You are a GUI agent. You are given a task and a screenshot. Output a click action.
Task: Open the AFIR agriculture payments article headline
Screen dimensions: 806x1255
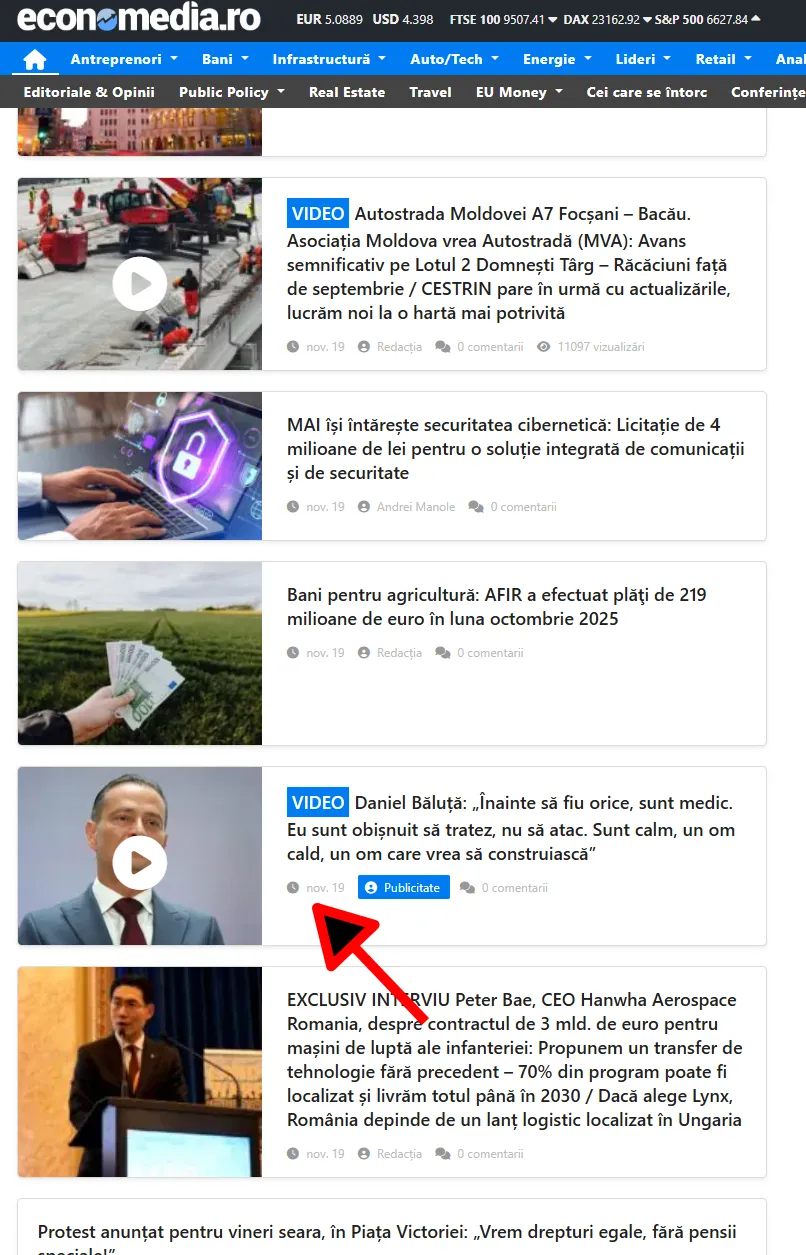coord(497,607)
